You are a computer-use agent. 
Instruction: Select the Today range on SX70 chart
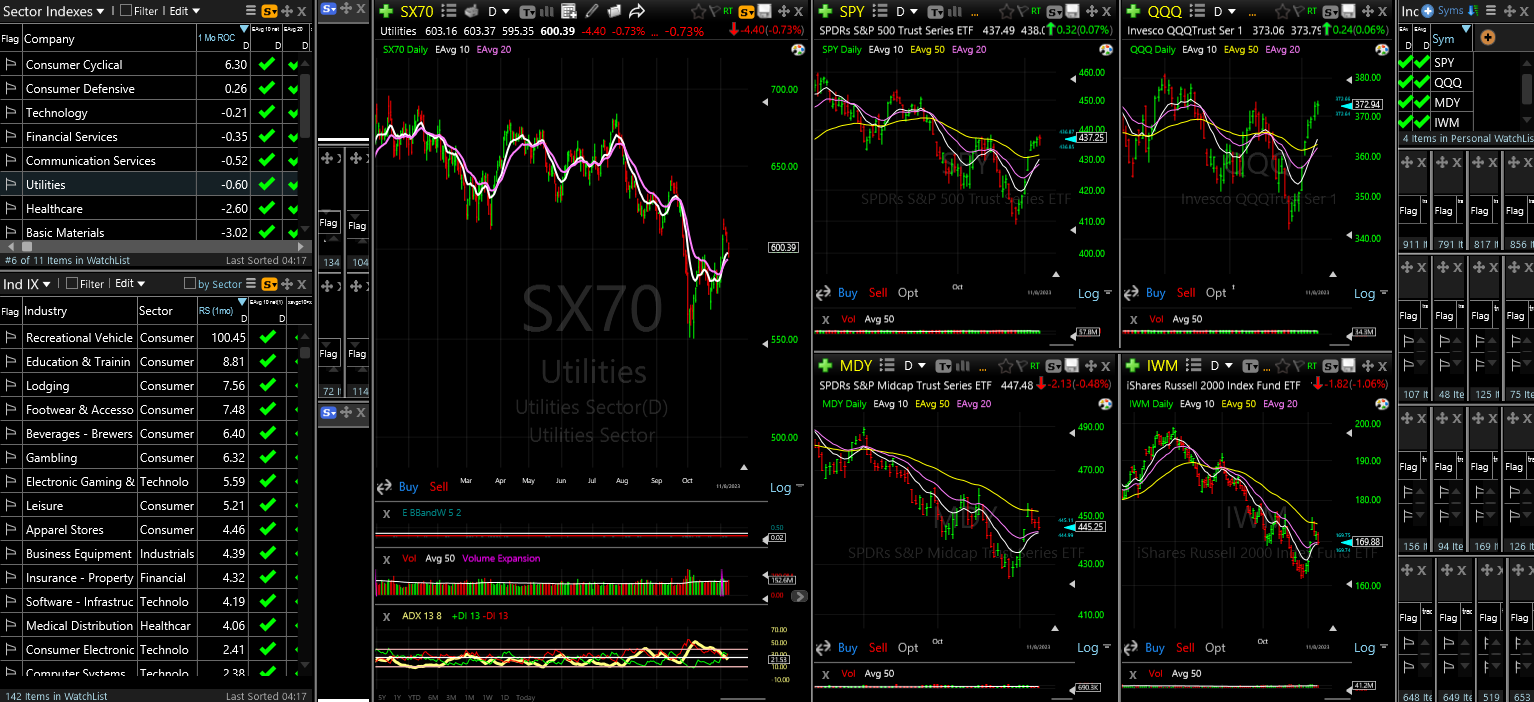(526, 697)
